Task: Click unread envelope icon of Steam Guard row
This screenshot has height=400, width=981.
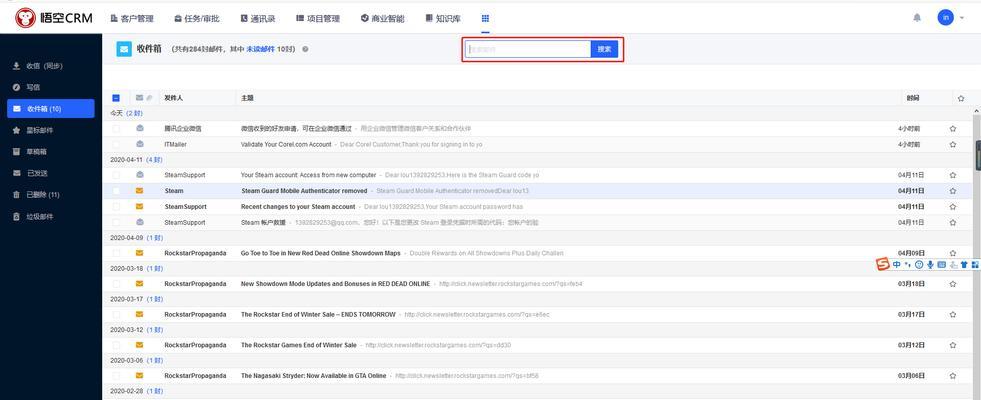Action: coord(140,190)
